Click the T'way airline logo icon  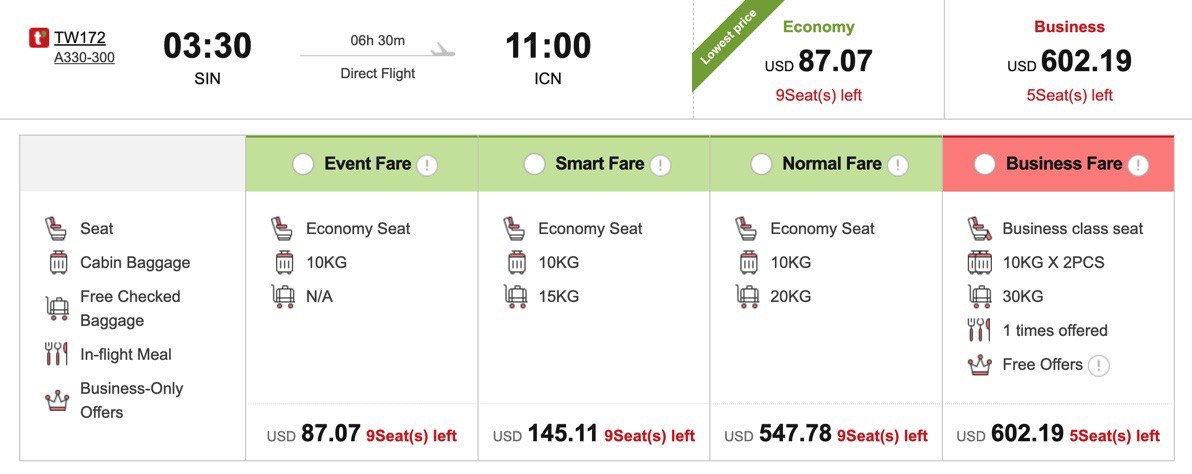point(39,39)
